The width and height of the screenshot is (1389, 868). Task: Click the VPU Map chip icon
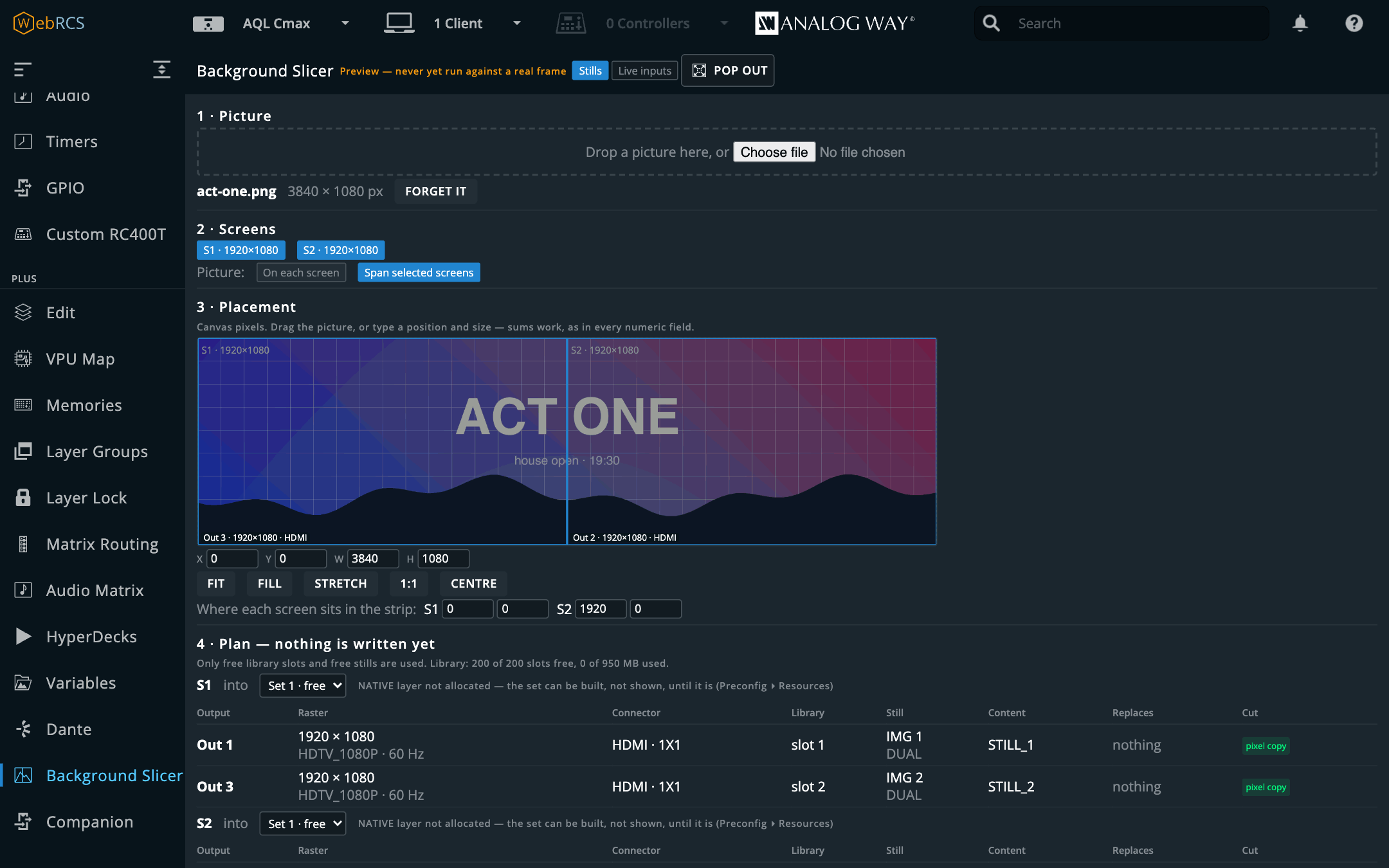(x=23, y=359)
